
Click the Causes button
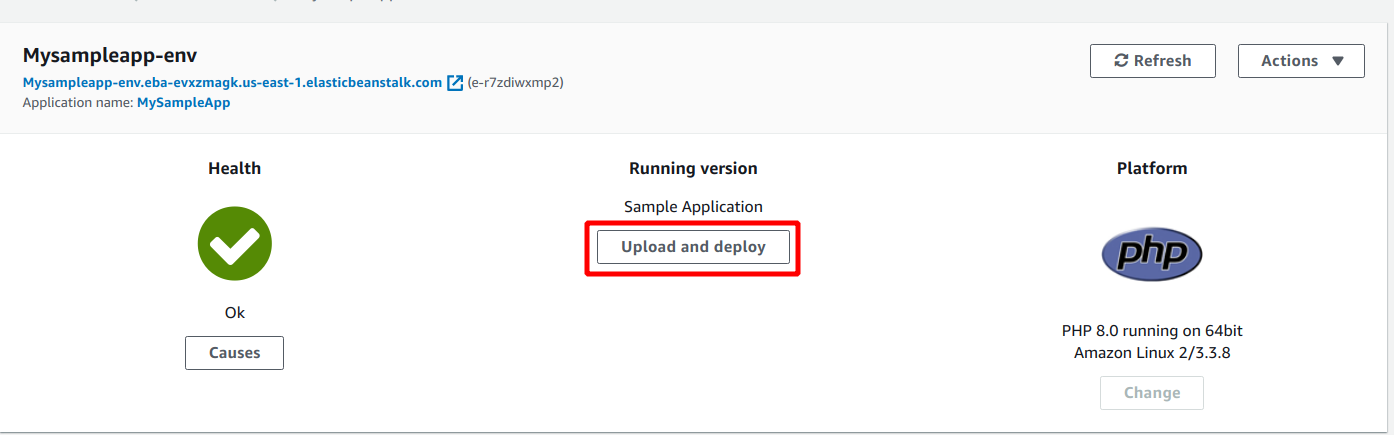(x=234, y=353)
